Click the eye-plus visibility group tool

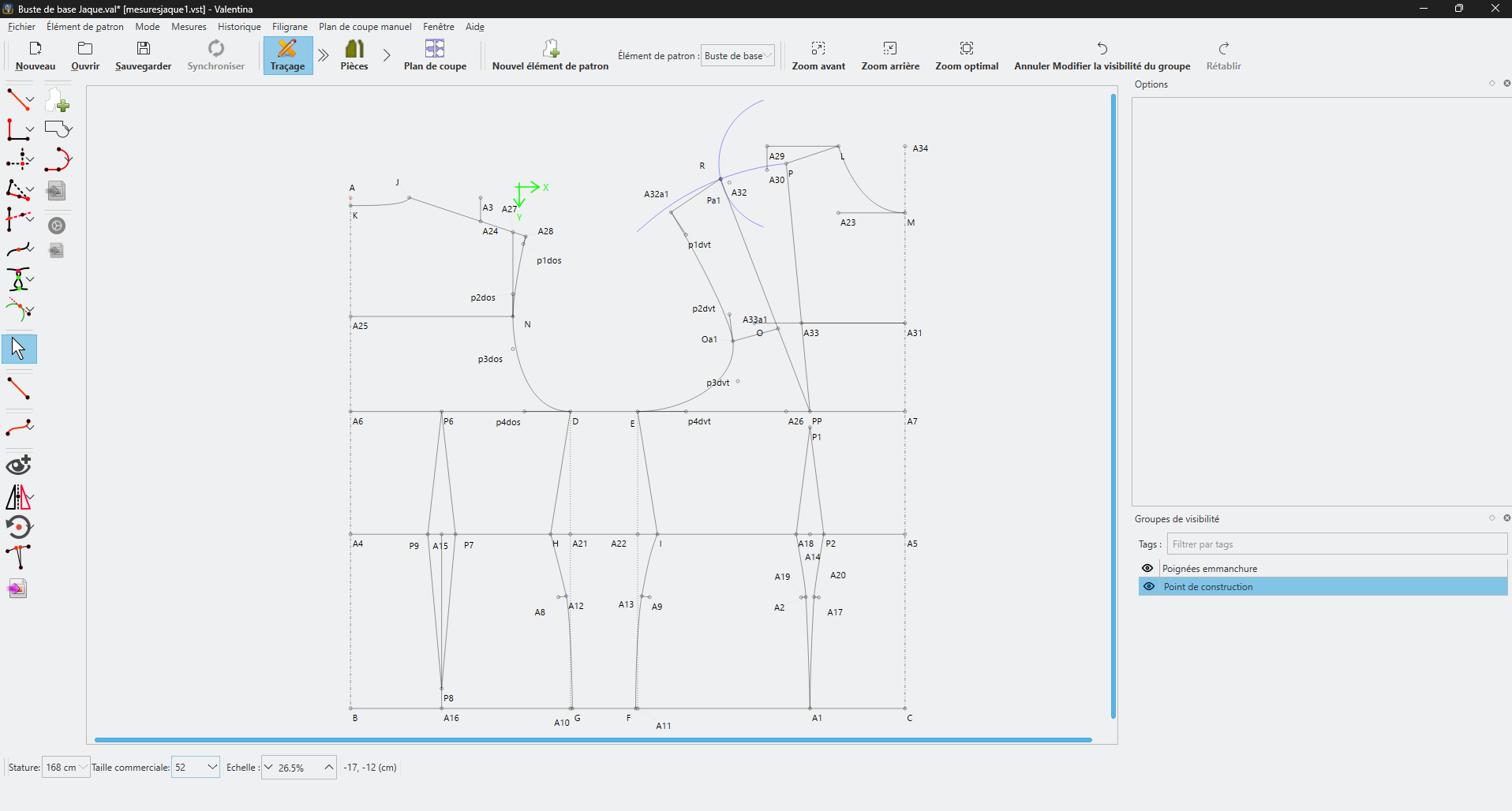point(19,465)
